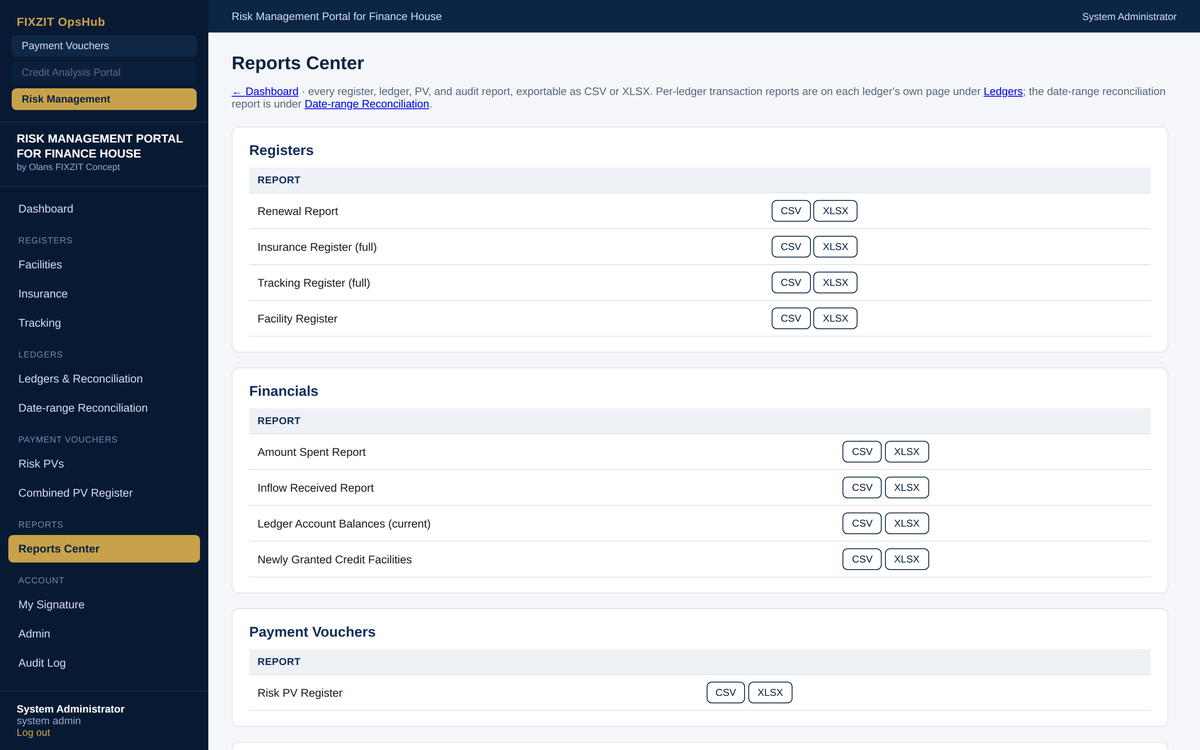
Task: Open Risk PVs page
Action: (x=104, y=464)
